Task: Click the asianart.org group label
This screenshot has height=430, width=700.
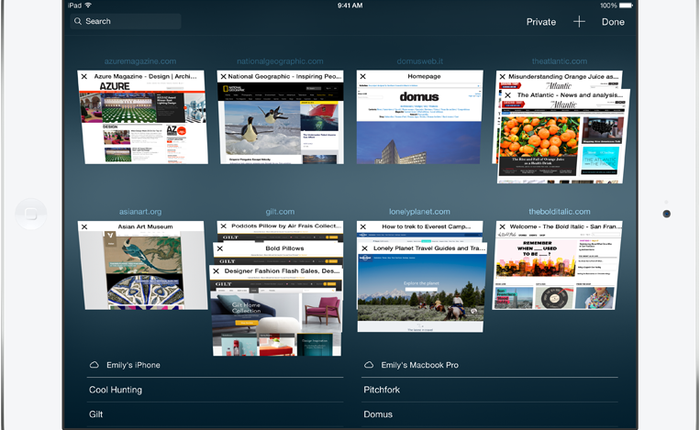Action: [x=140, y=212]
